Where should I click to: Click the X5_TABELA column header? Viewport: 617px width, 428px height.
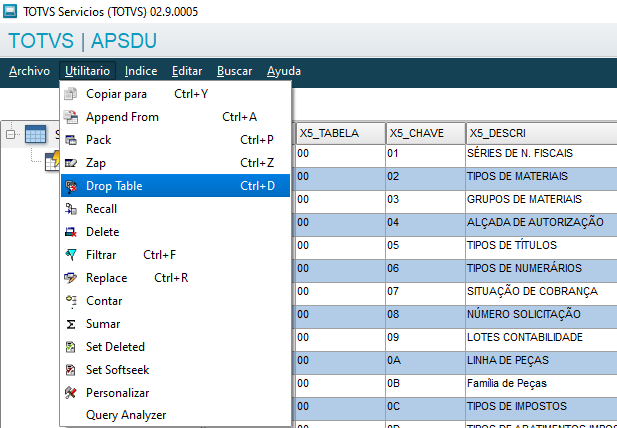coord(340,133)
